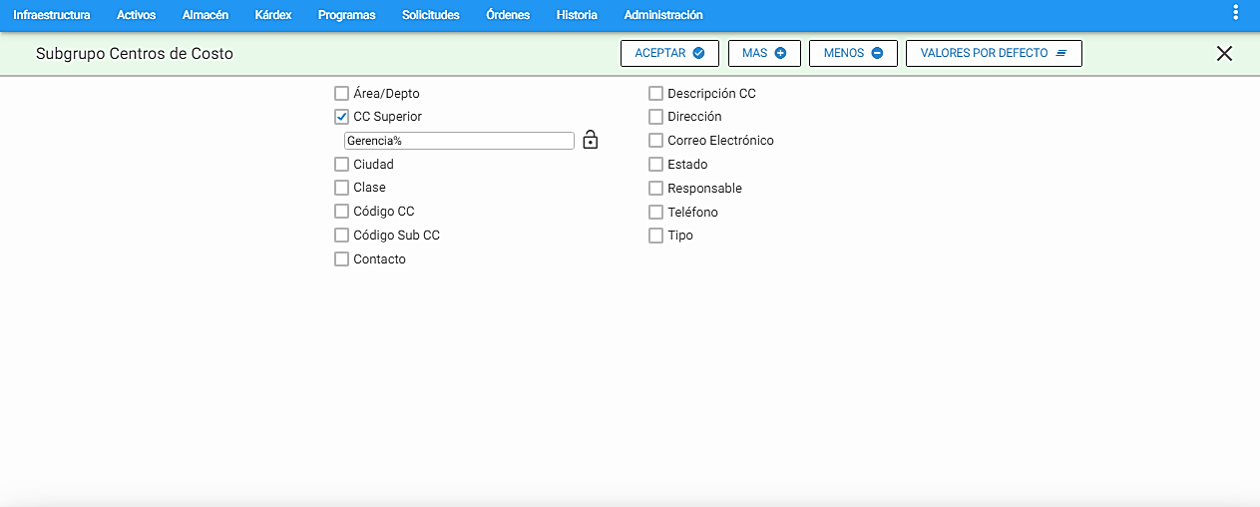This screenshot has width=1260, height=507.
Task: Enable the Área/Depto checkbox
Action: [342, 93]
